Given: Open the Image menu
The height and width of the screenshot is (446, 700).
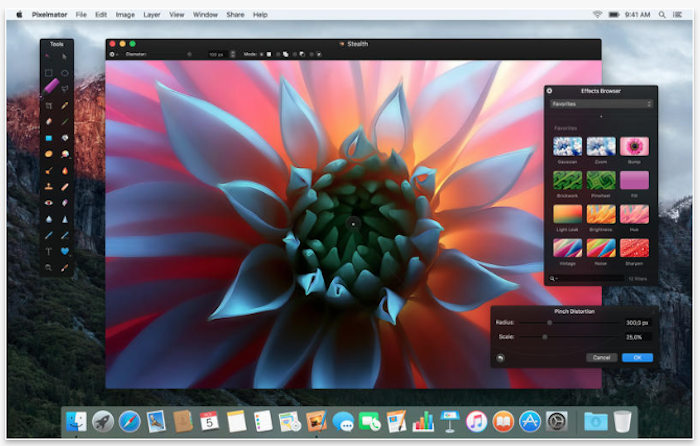Looking at the screenshot, I should pos(125,15).
